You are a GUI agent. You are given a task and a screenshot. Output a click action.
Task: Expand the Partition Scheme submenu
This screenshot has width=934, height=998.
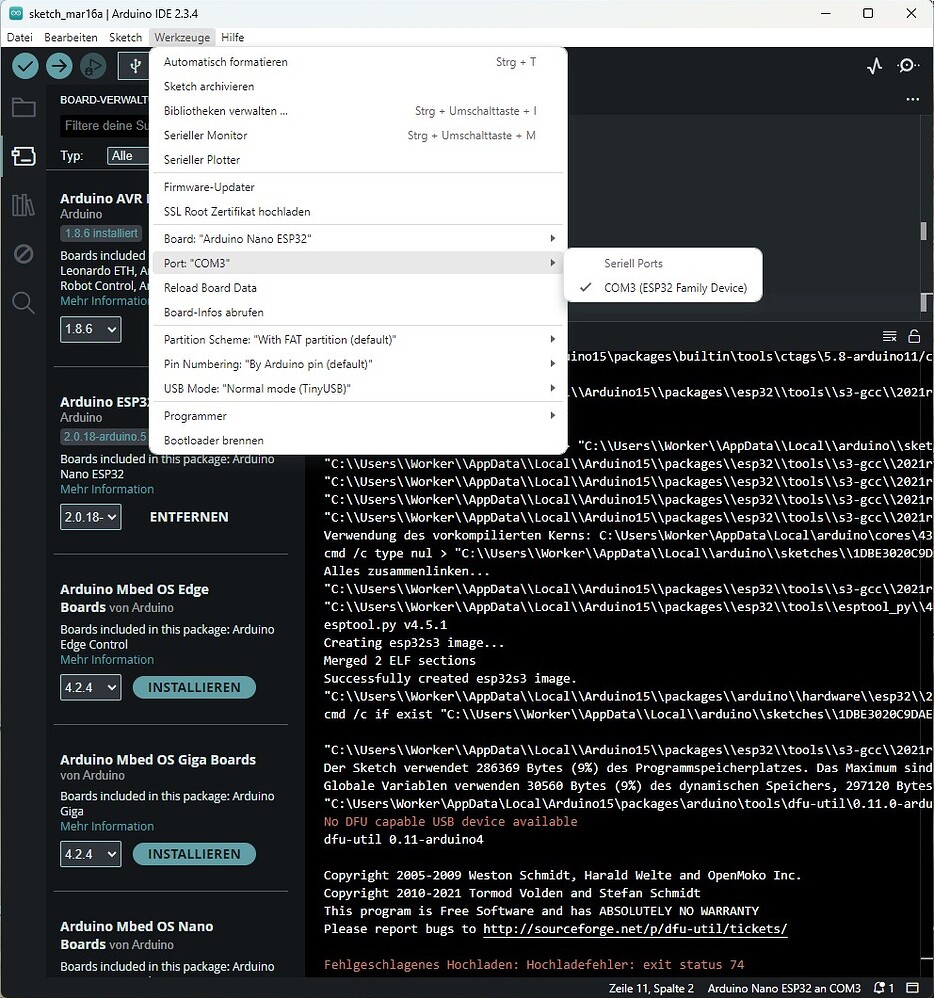coord(280,339)
